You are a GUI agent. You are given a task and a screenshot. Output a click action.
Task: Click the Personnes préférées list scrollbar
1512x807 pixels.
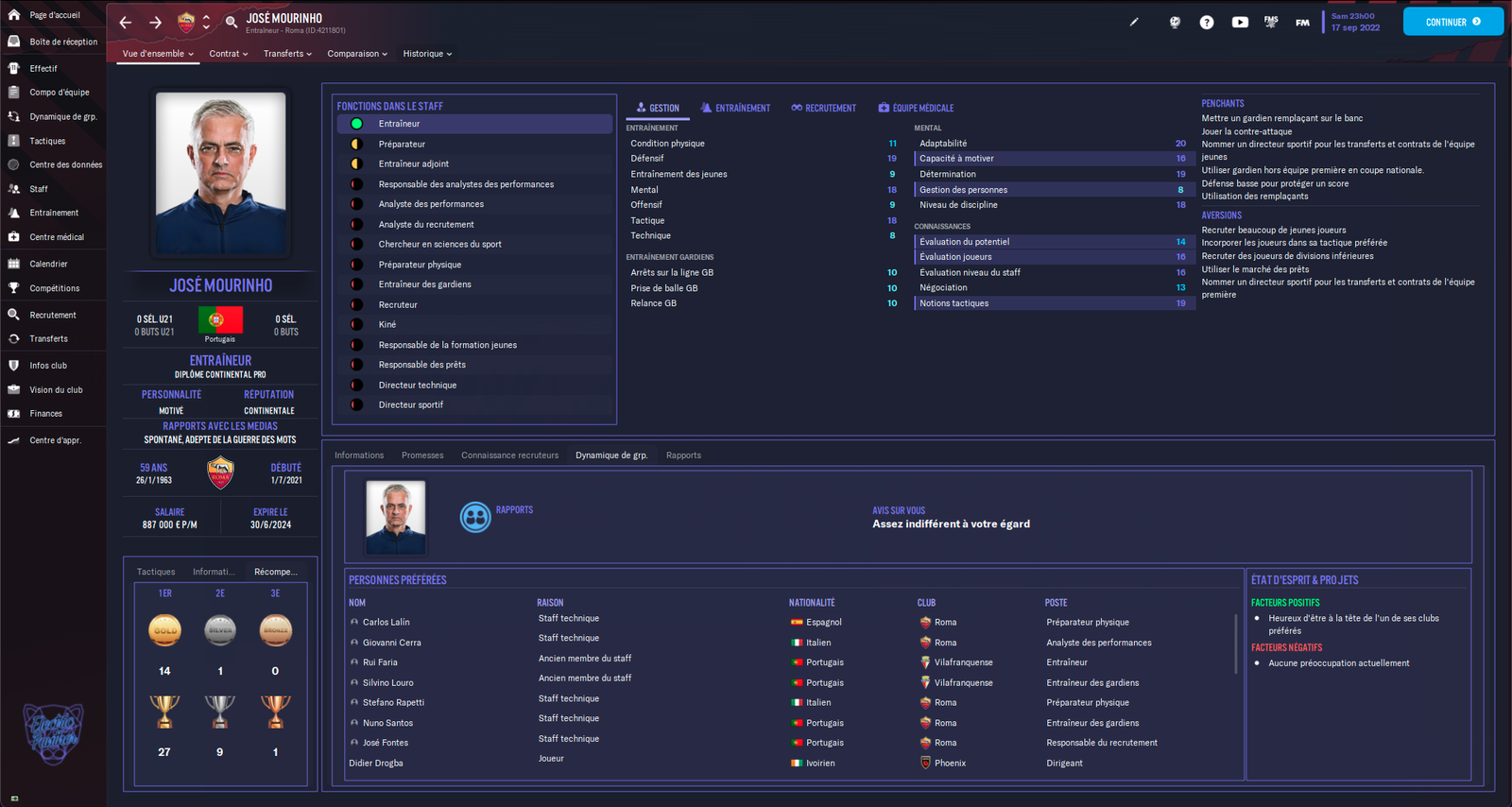tap(1236, 644)
